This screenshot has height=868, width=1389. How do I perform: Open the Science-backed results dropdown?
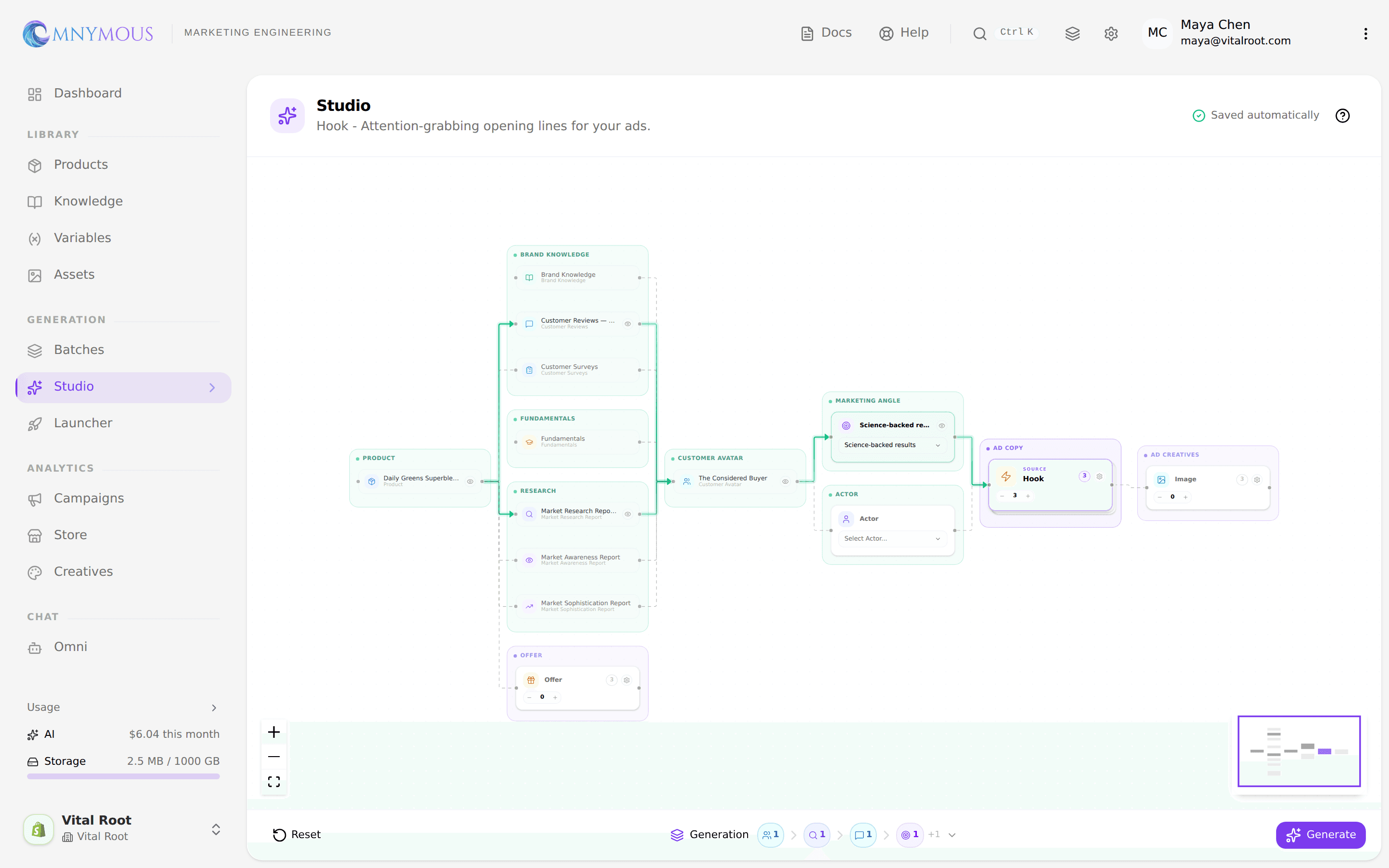[892, 445]
